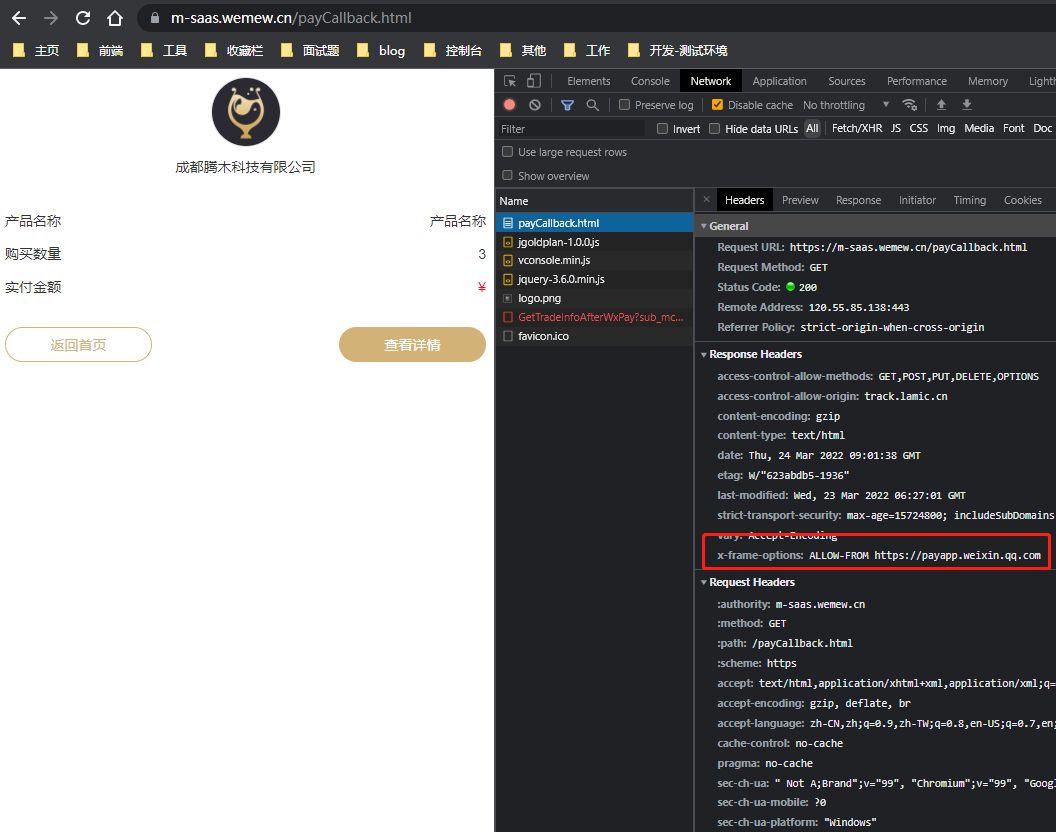Viewport: 1056px width, 832px height.
Task: Open network conditions wifi icon
Action: click(910, 104)
